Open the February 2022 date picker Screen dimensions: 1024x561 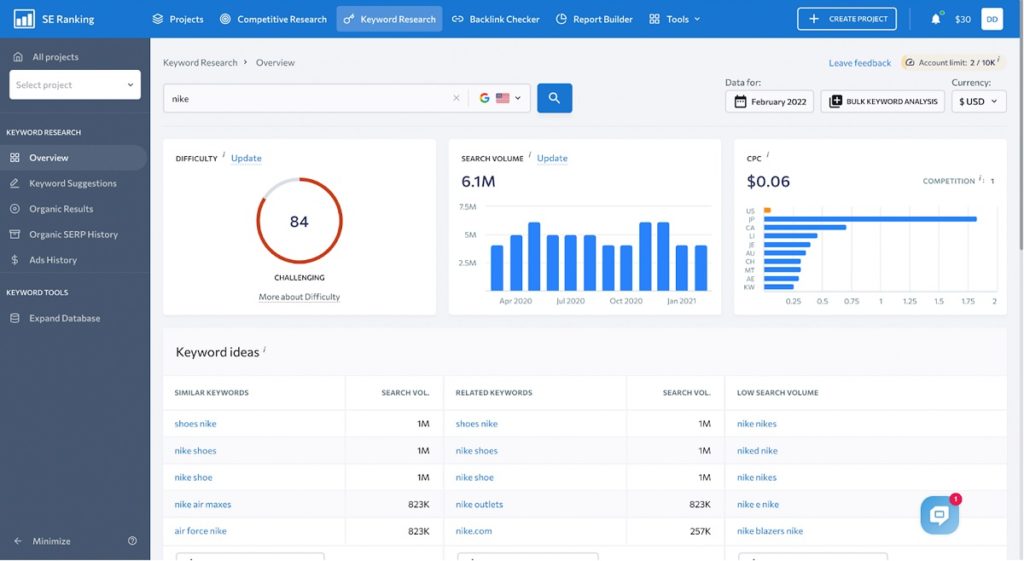tap(769, 101)
